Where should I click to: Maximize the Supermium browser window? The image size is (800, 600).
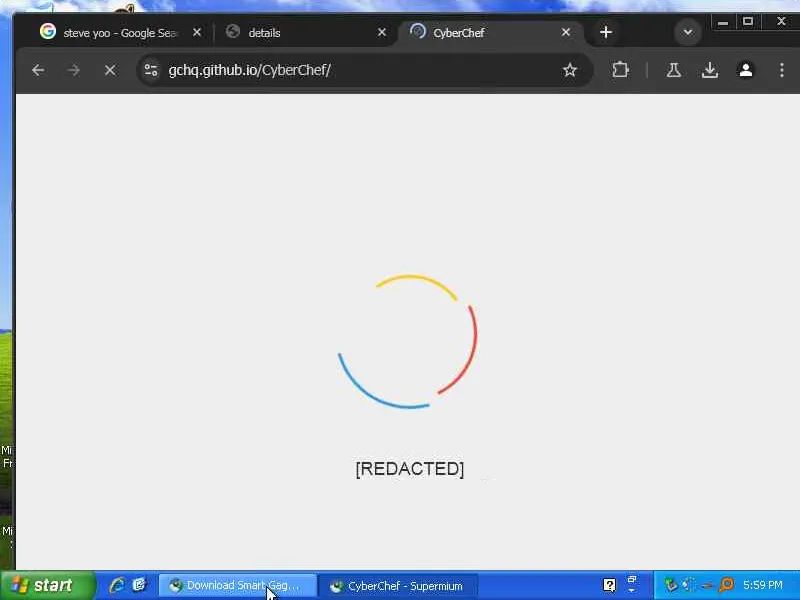(x=748, y=22)
